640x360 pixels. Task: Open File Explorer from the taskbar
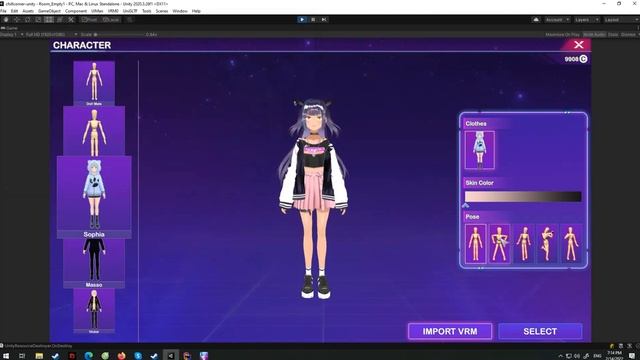[39, 356]
